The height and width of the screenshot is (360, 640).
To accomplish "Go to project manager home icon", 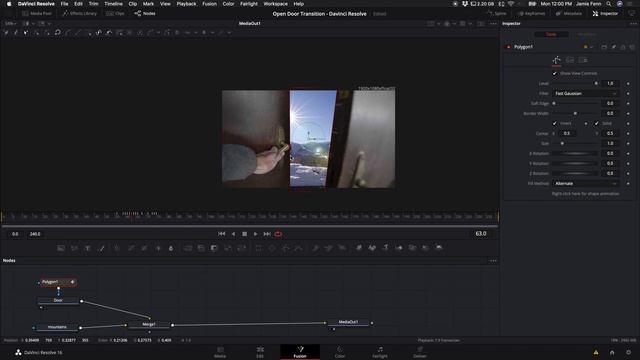I will click(612, 352).
